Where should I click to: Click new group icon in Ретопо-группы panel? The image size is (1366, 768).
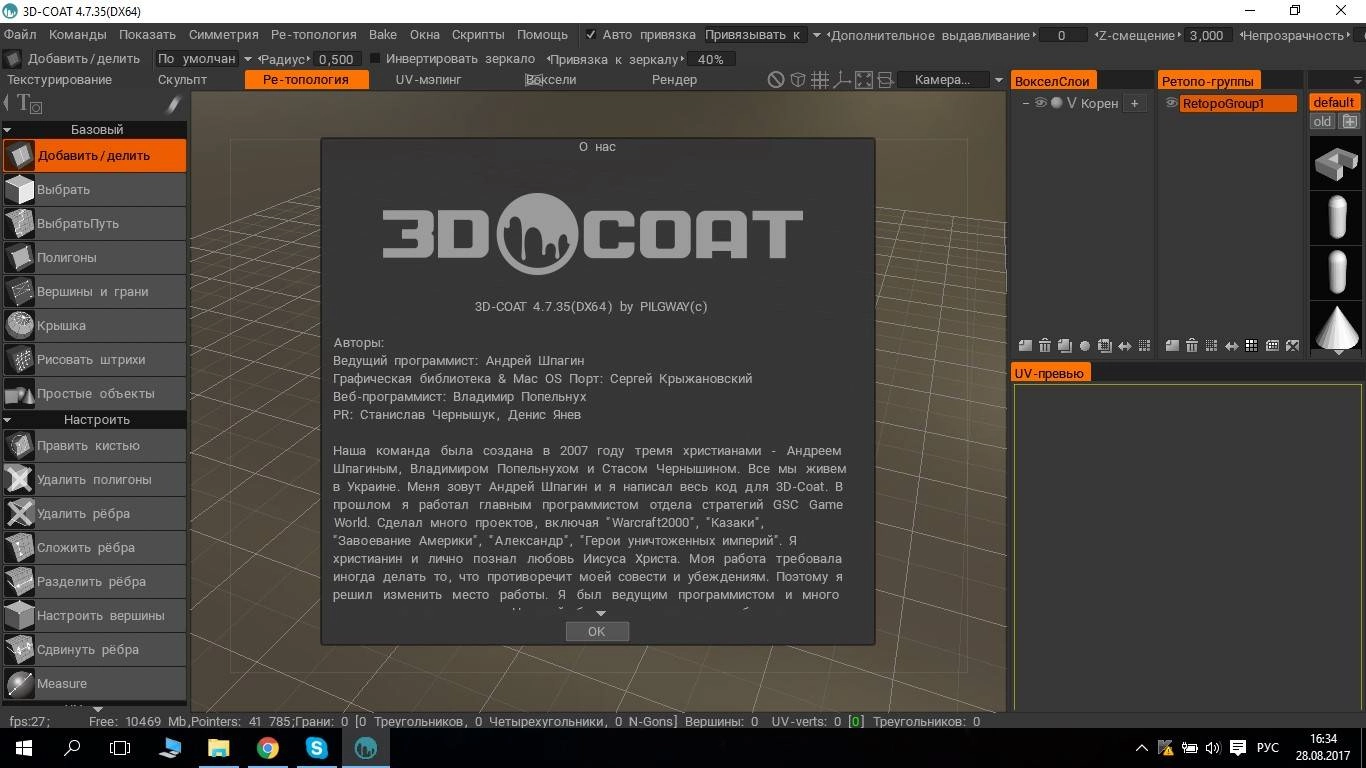[x=1172, y=346]
